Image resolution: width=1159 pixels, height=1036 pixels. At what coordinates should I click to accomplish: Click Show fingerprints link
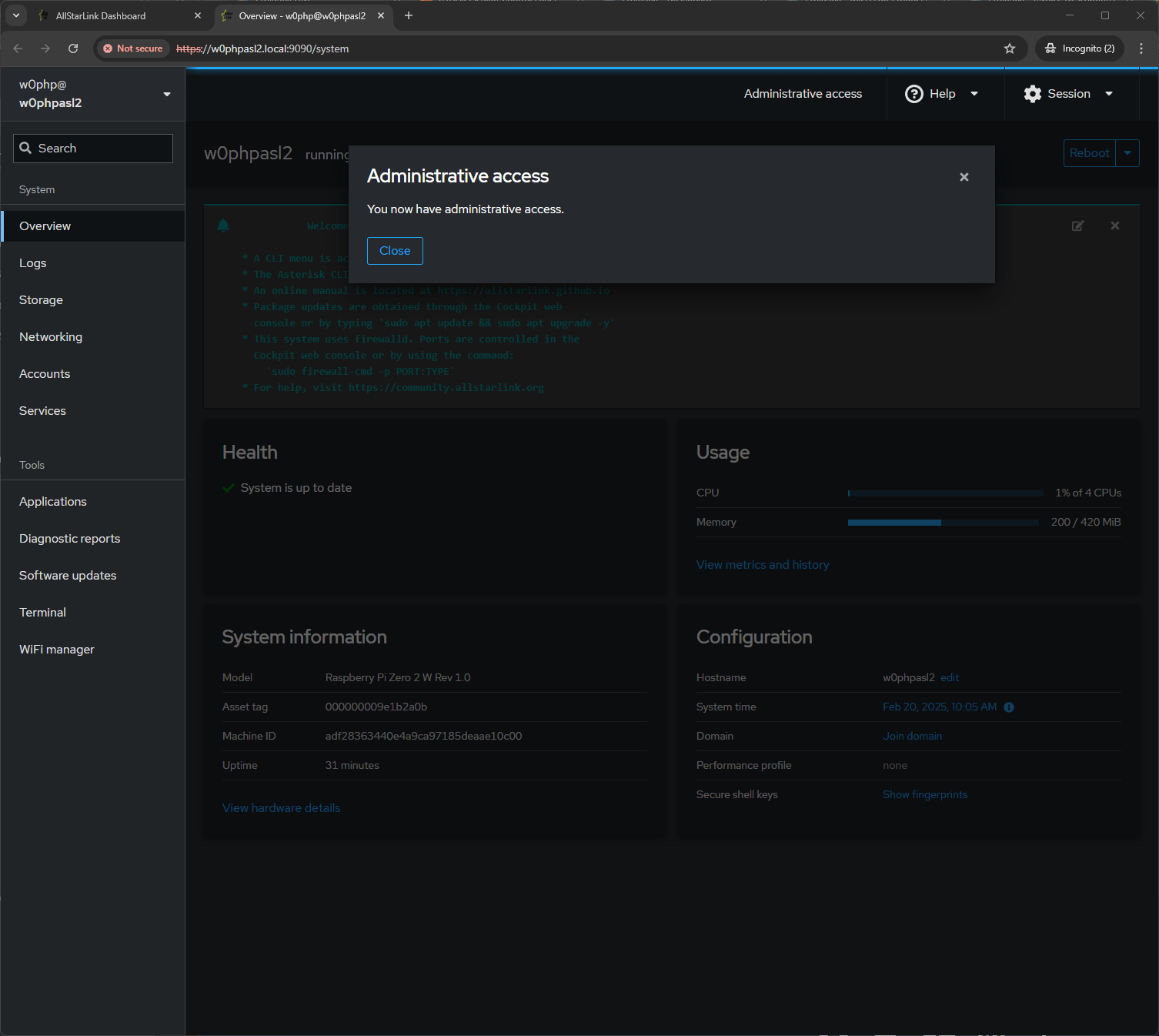pos(925,795)
